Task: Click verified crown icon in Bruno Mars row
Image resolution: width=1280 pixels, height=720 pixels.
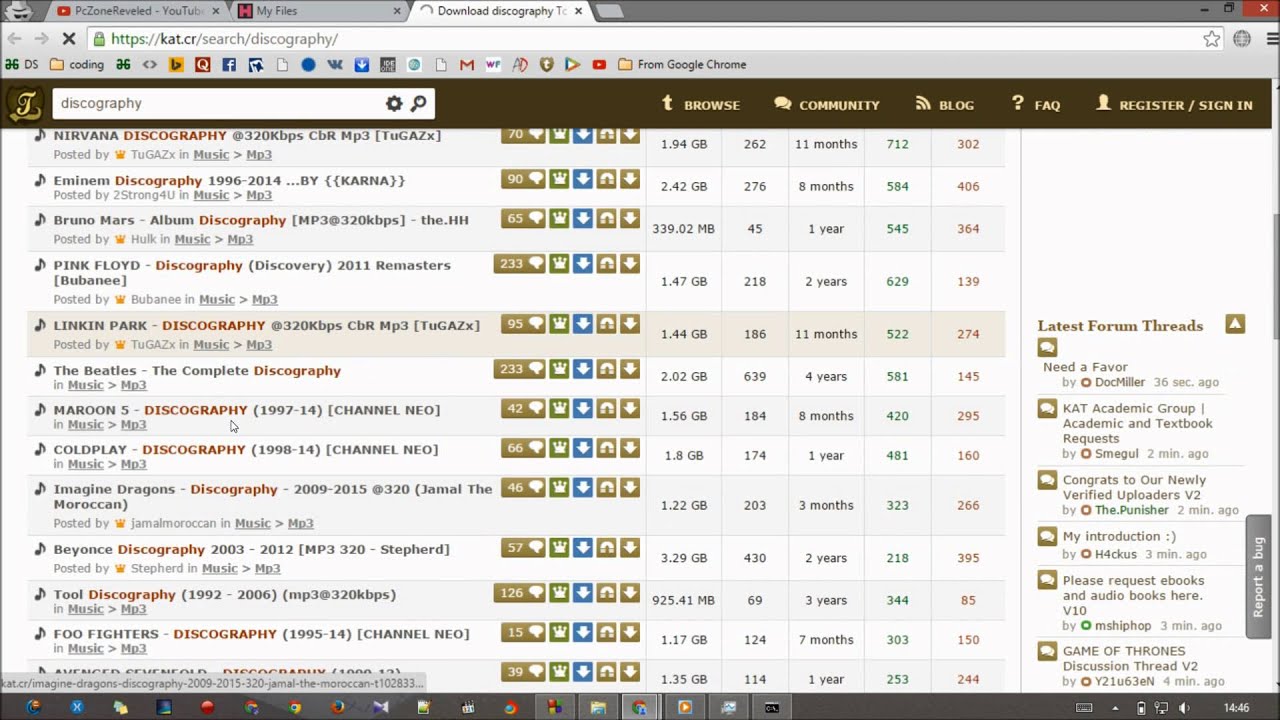Action: click(559, 218)
